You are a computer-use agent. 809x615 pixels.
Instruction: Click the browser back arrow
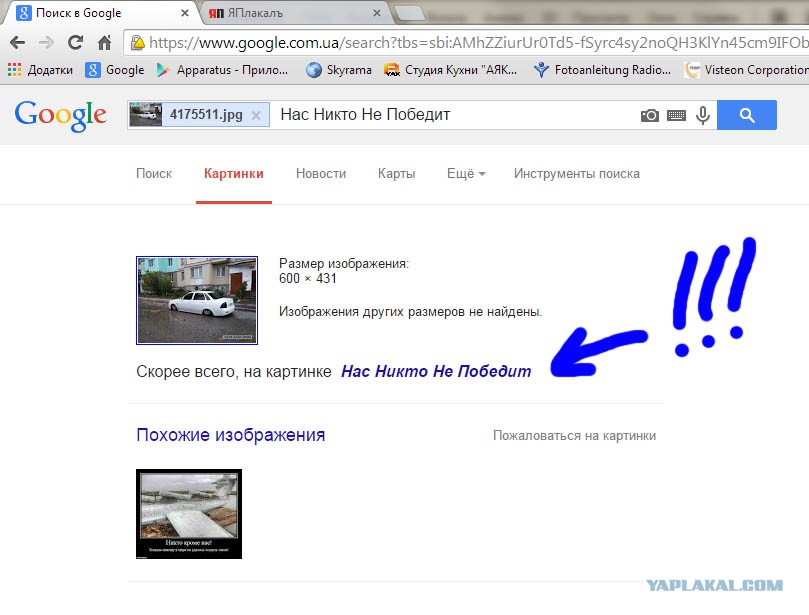tap(18, 42)
